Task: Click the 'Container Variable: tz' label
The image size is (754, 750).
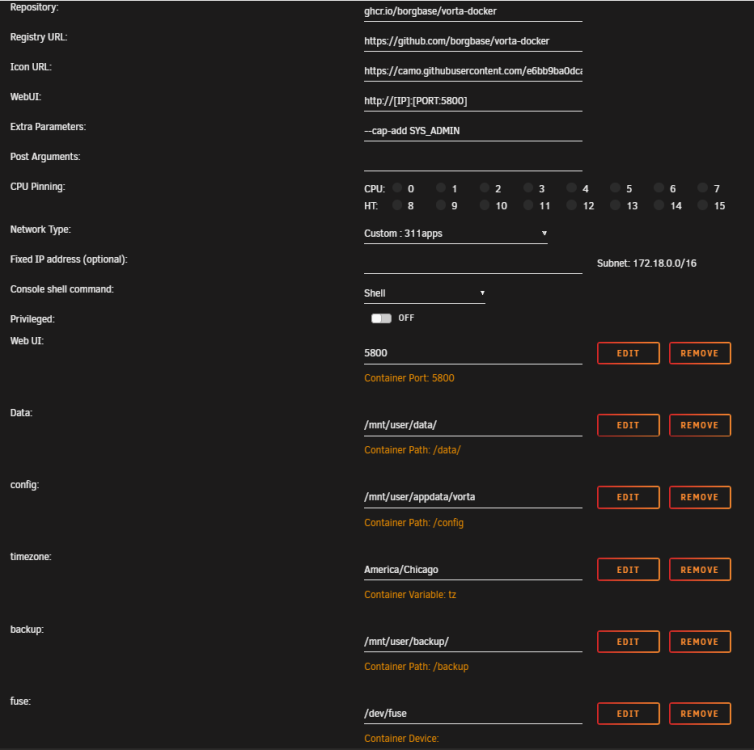Action: point(410,595)
